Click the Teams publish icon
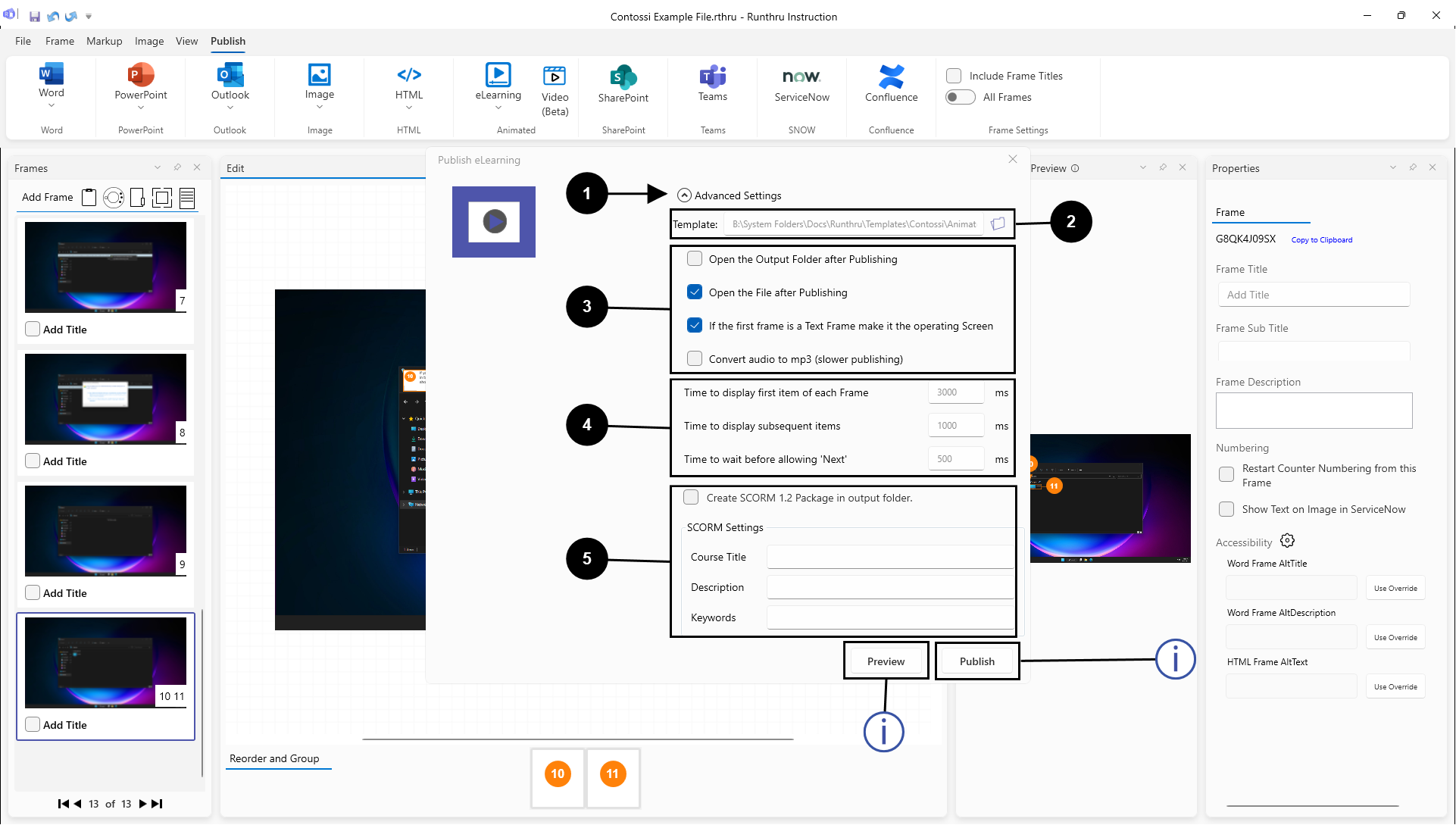This screenshot has width=1456, height=825. (712, 77)
